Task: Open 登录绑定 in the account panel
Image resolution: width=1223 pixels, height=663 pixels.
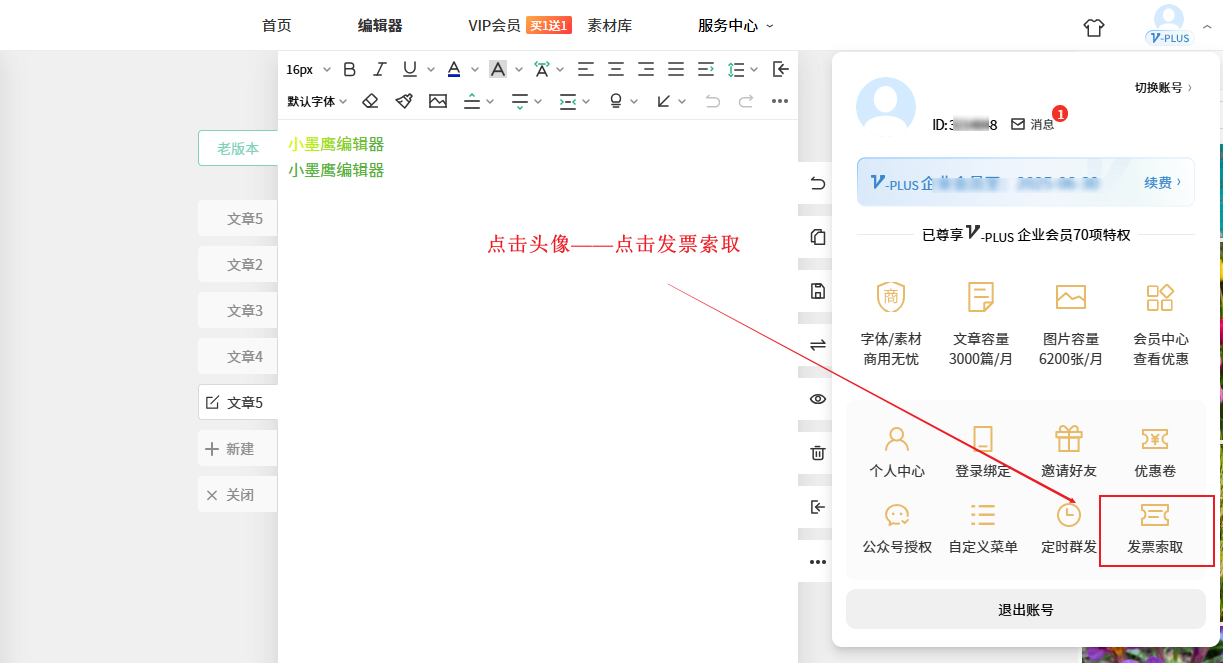Action: [x=983, y=452]
